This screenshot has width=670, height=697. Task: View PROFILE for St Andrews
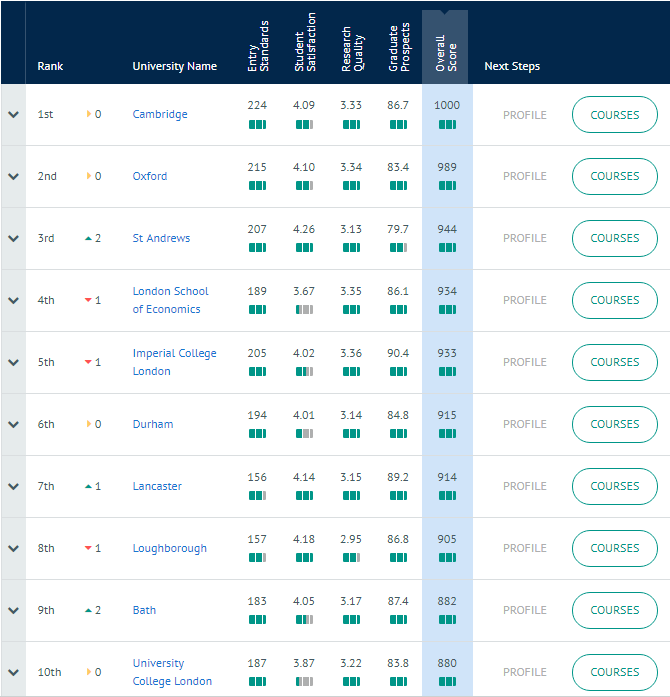pyautogui.click(x=525, y=238)
